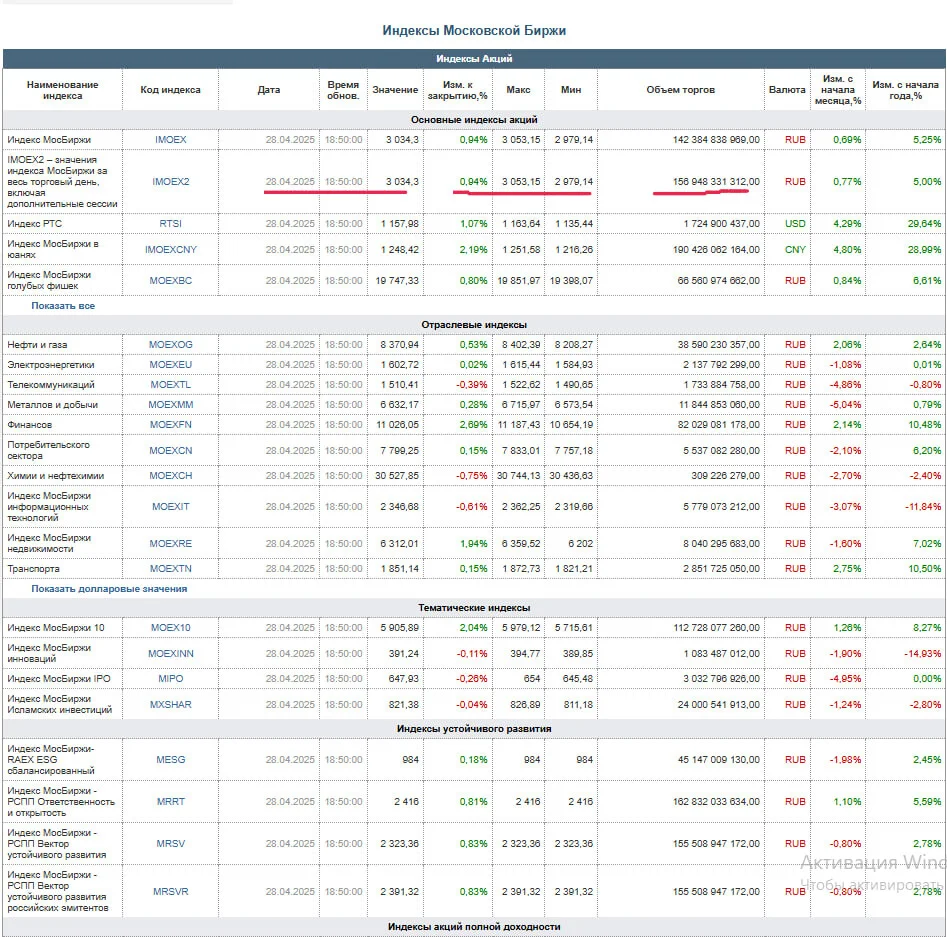947x937 pixels.
Task: Open the MRSVR index link
Action: tap(170, 892)
